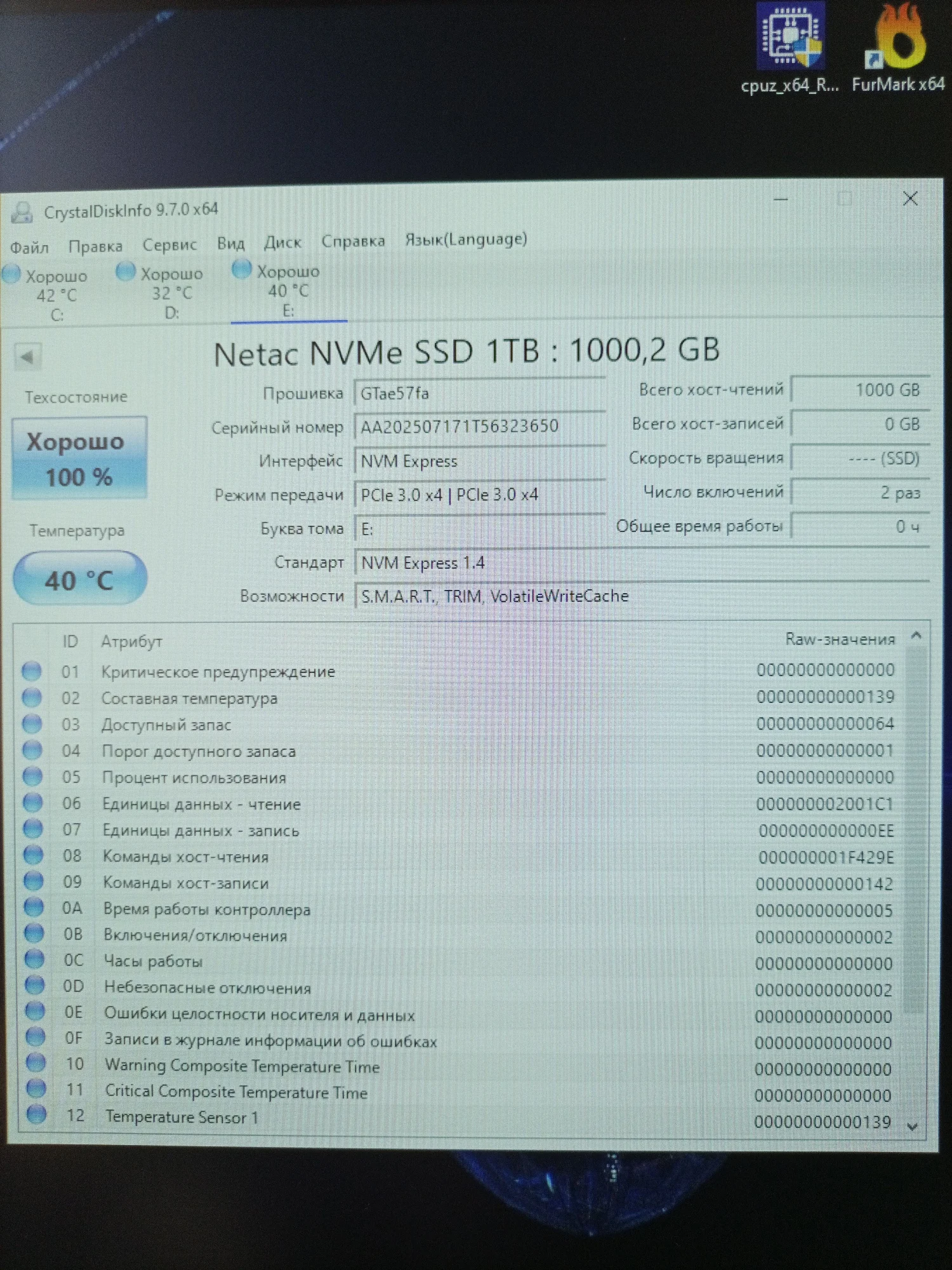This screenshot has width=952, height=1270.
Task: Open the Сервис menu
Action: point(169,244)
